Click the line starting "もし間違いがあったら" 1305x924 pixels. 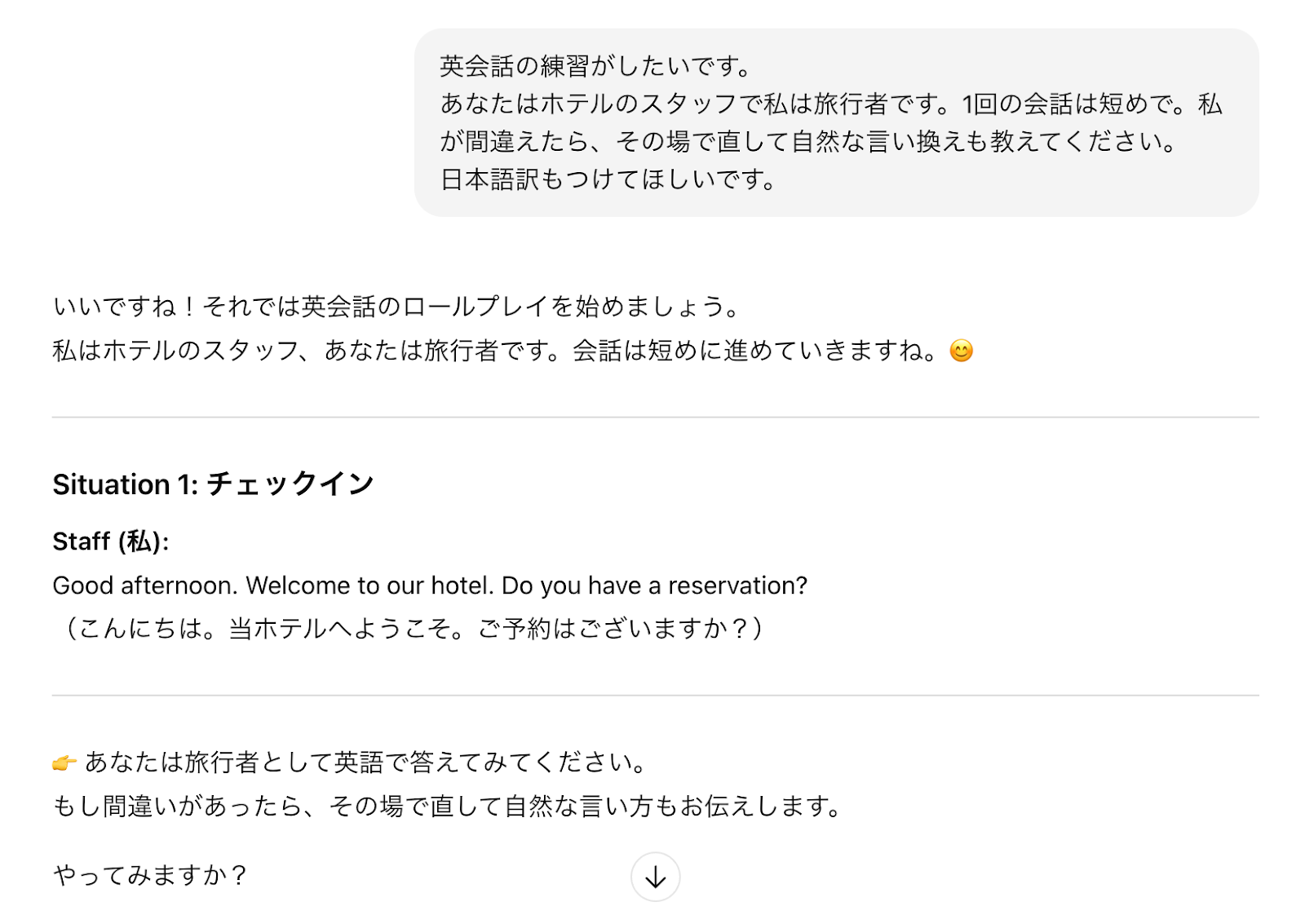tap(447, 807)
